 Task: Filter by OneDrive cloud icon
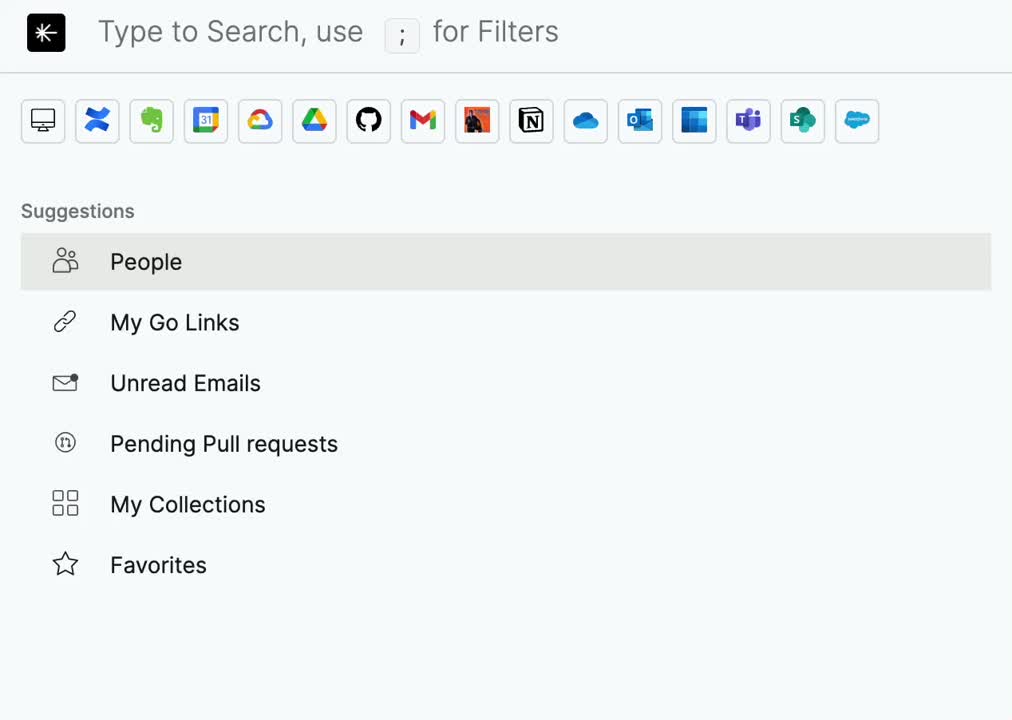[x=585, y=121]
